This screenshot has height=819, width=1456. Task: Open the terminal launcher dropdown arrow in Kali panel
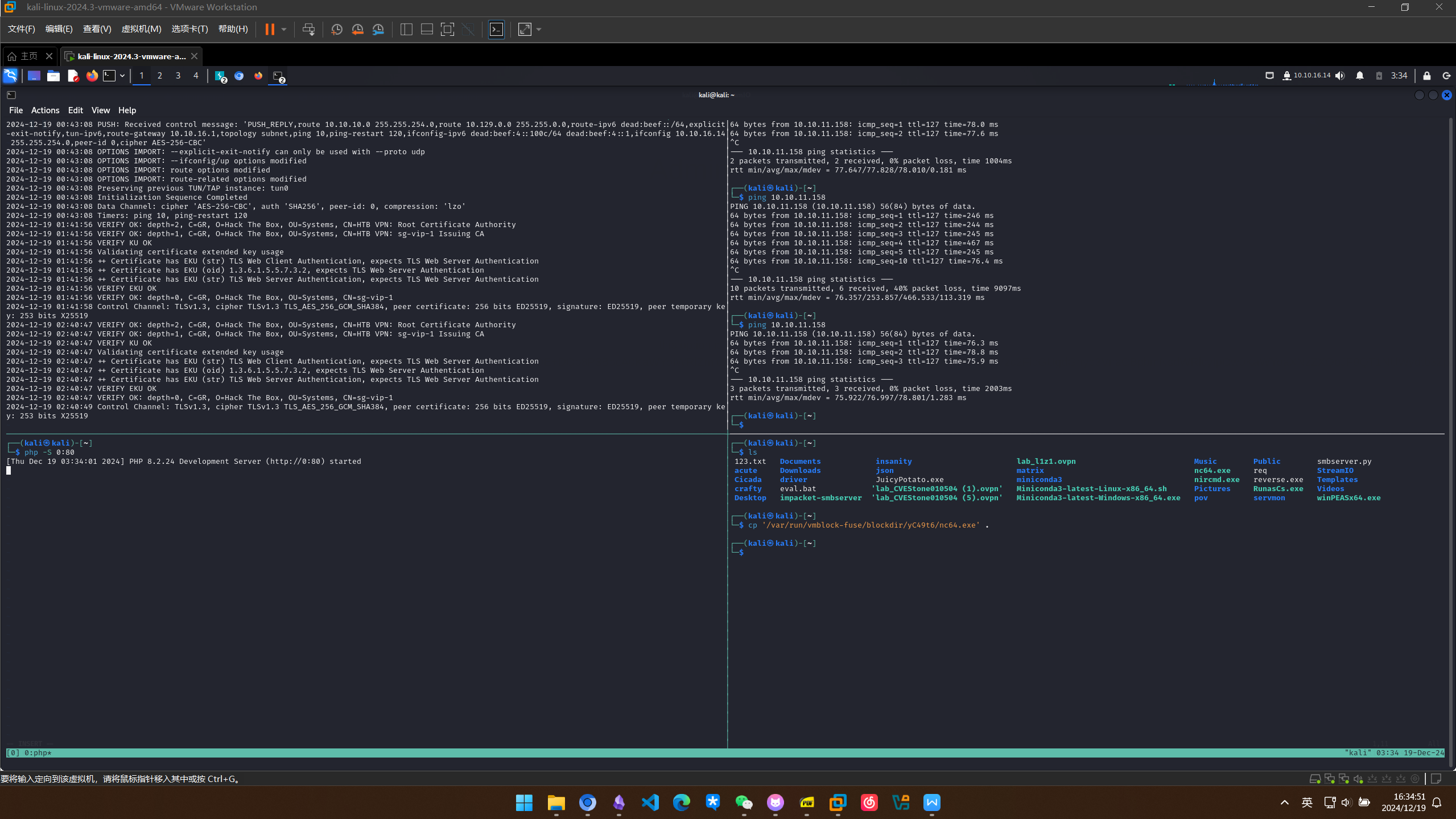[x=122, y=76]
